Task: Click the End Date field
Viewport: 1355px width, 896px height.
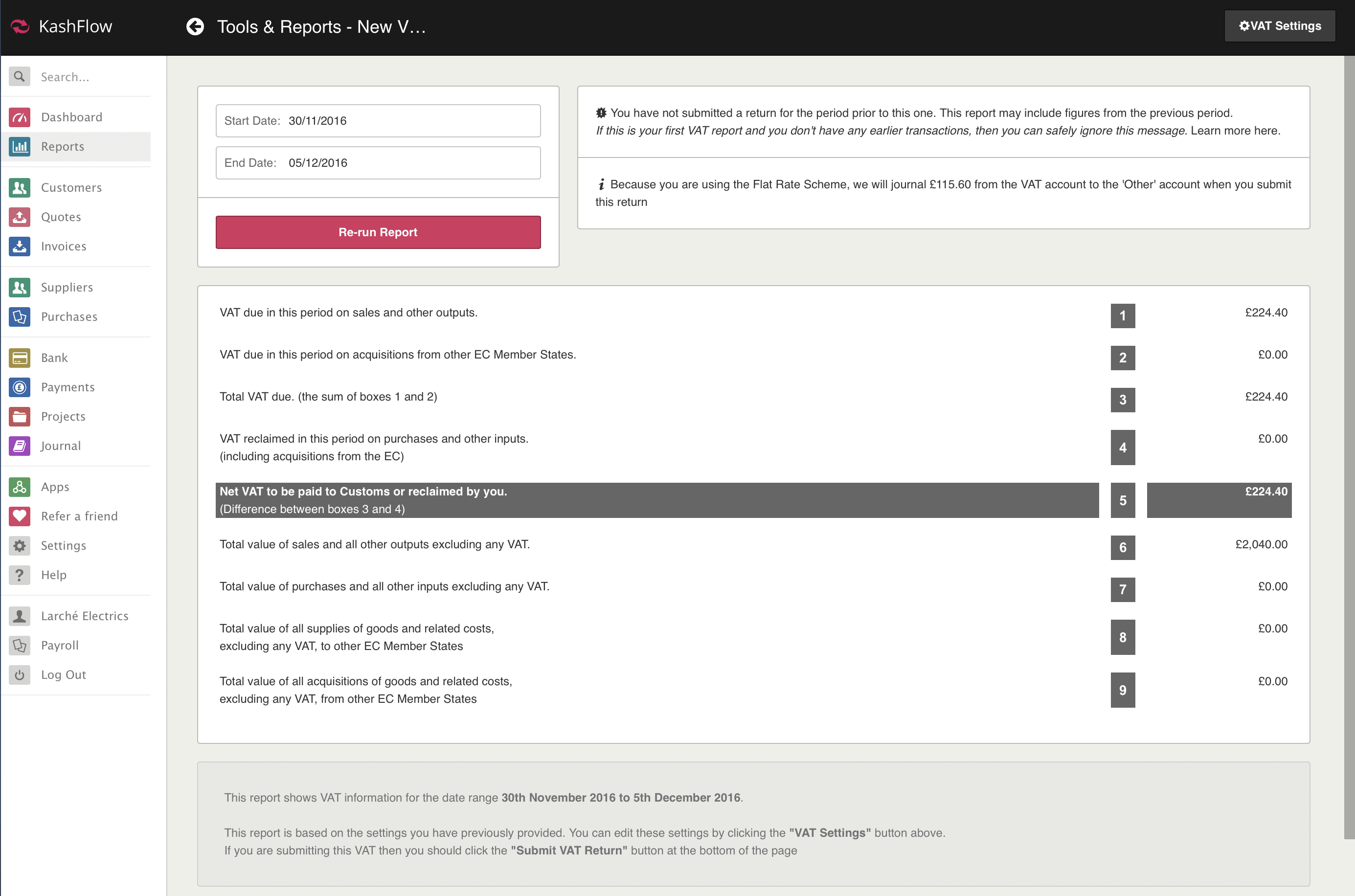Action: point(378,163)
